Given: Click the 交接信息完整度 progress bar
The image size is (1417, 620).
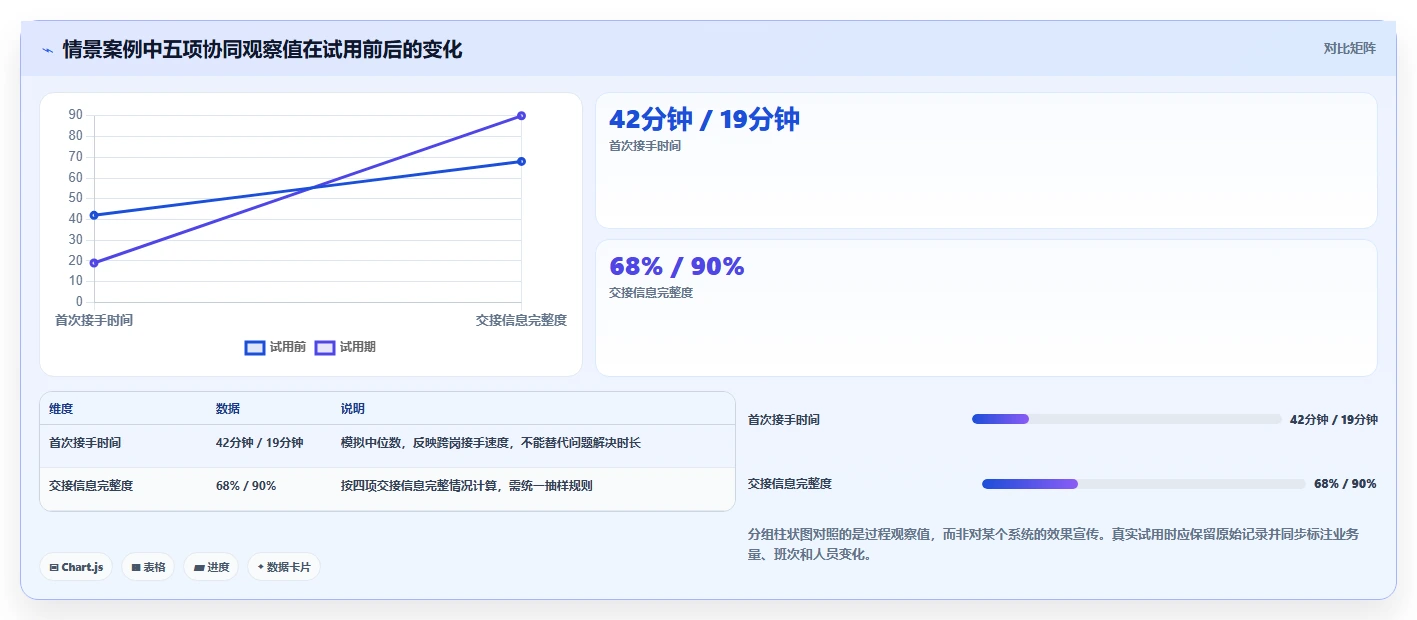Looking at the screenshot, I should click(x=1144, y=484).
